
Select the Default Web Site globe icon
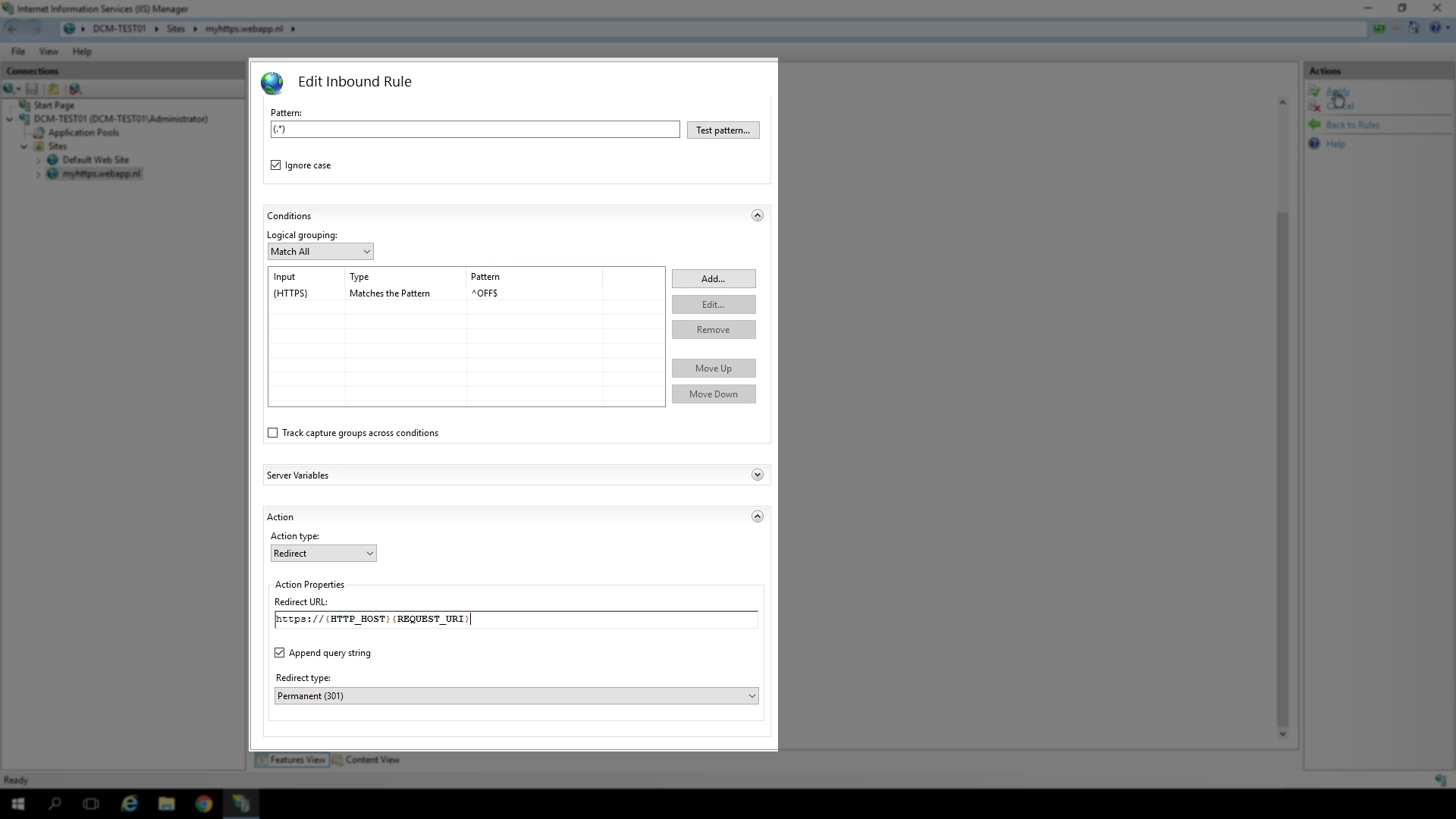click(x=52, y=160)
